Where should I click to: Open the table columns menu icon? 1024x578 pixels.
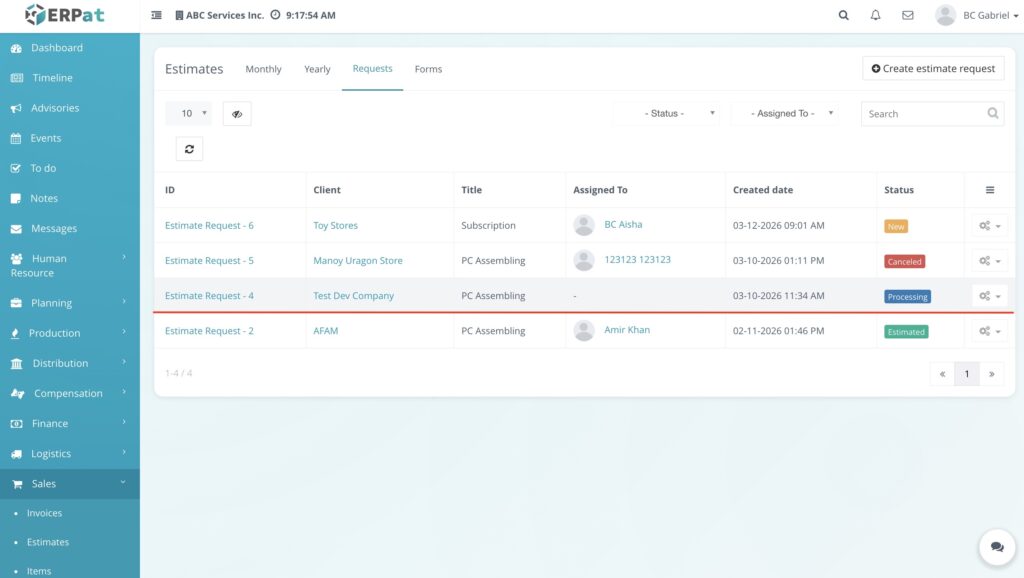[x=990, y=190]
